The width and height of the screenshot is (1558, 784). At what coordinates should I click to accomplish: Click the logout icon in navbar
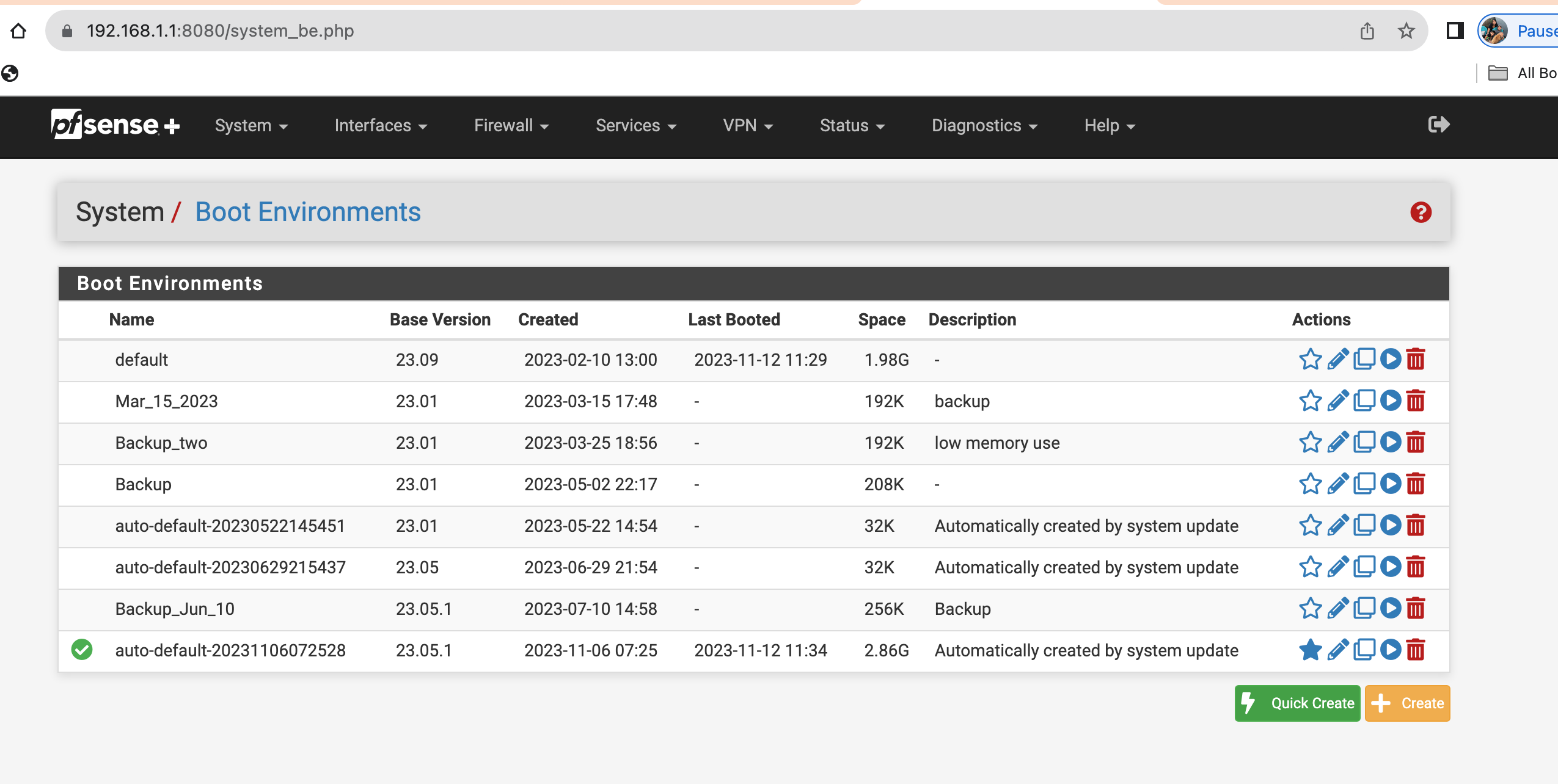point(1438,125)
